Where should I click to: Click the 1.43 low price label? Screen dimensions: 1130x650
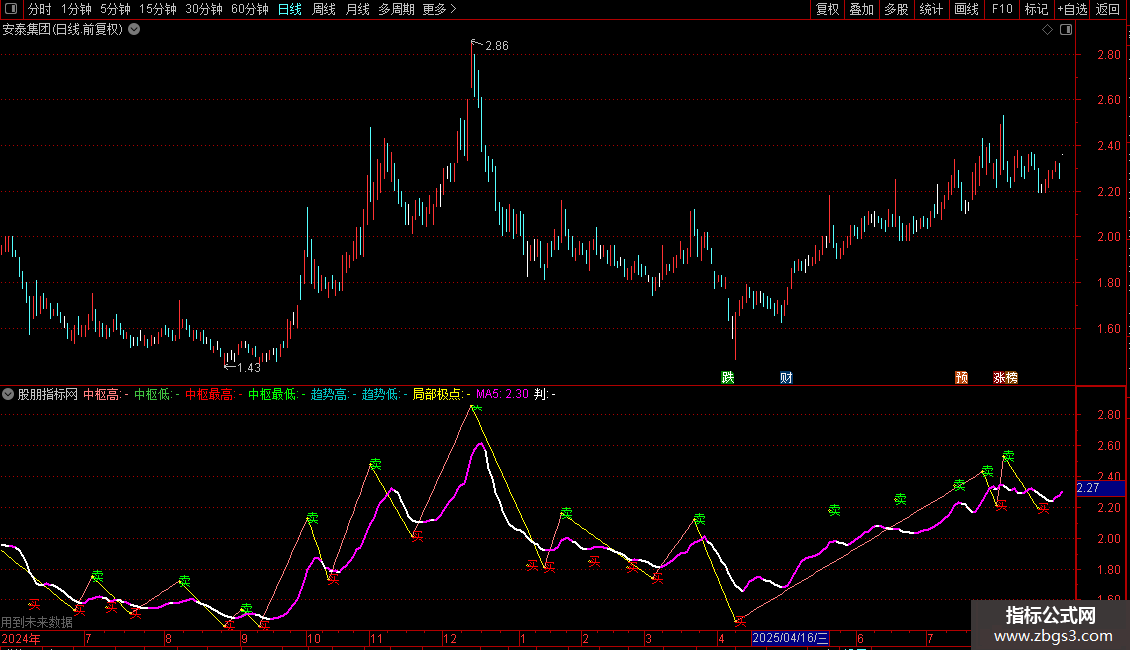(249, 368)
